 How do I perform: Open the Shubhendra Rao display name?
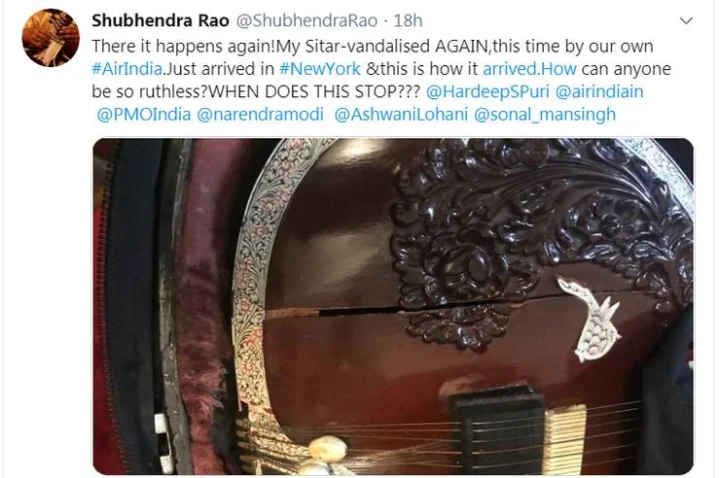coord(160,21)
